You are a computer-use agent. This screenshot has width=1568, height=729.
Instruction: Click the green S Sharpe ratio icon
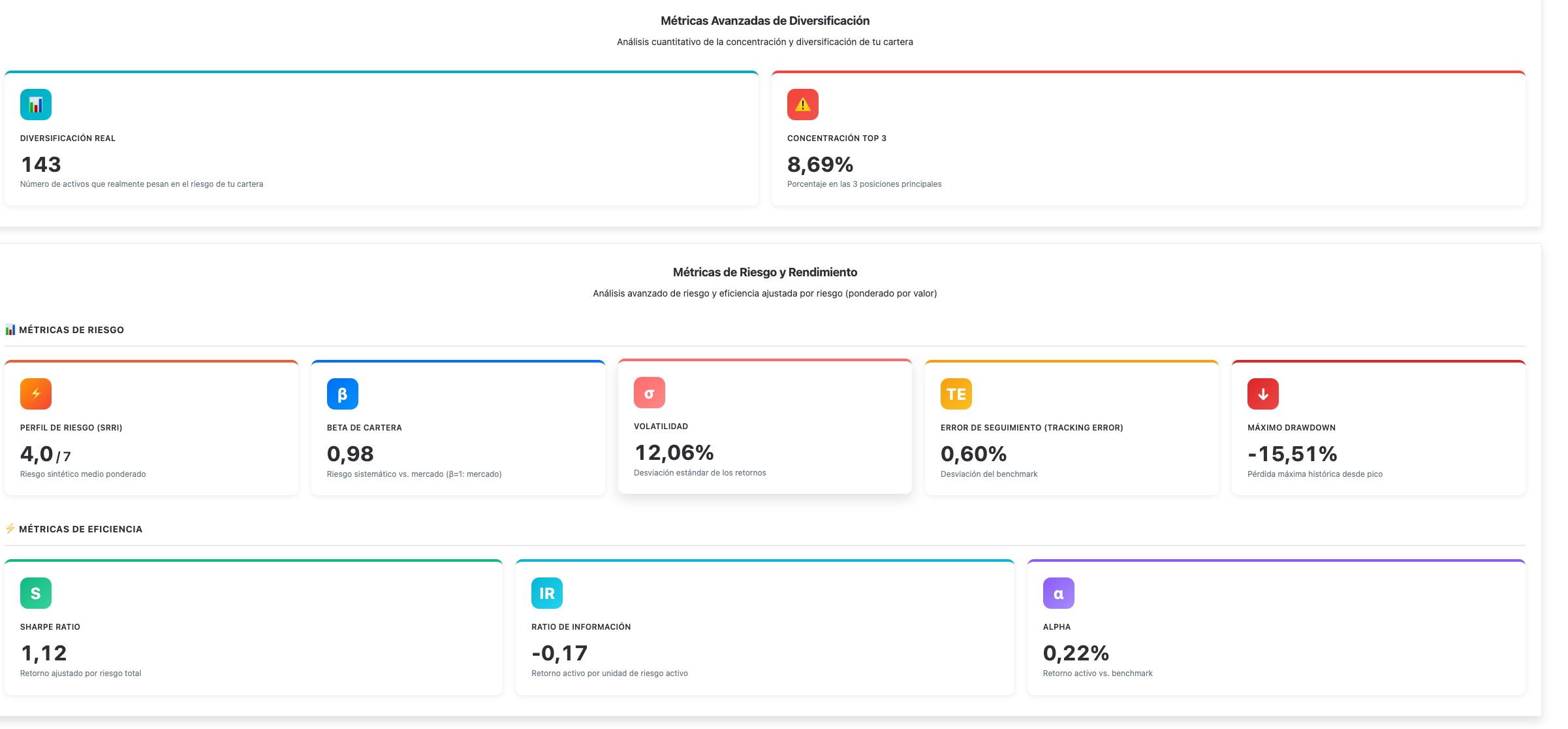[x=36, y=593]
